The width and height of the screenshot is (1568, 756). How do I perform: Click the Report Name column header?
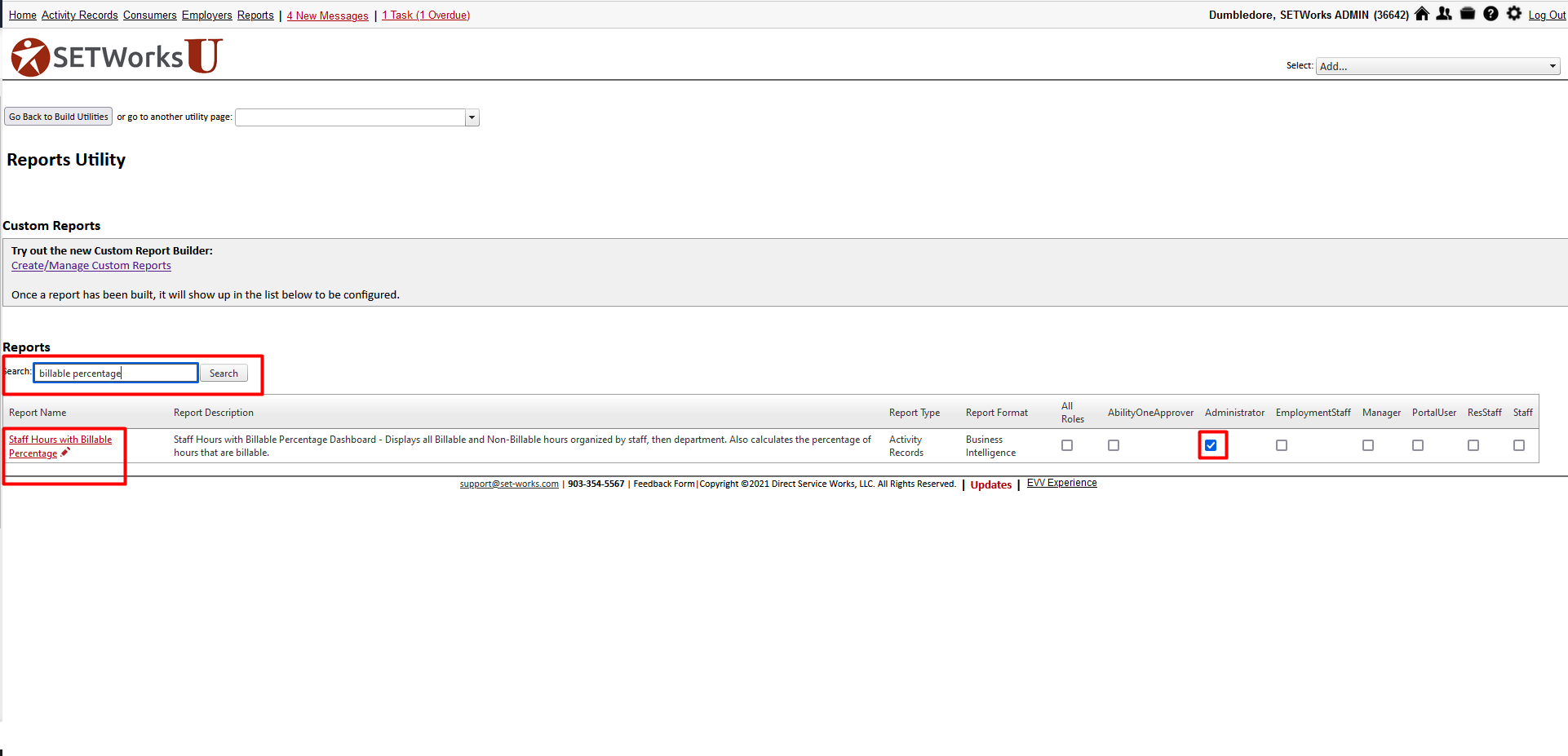click(x=38, y=413)
